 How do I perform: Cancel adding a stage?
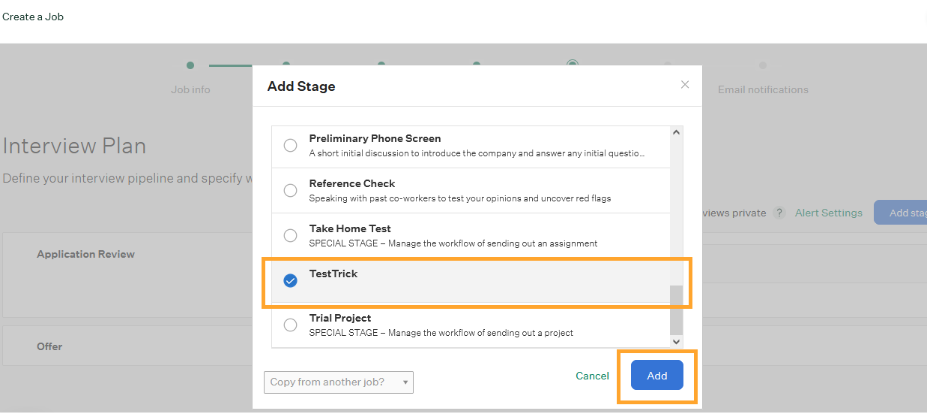coord(592,376)
